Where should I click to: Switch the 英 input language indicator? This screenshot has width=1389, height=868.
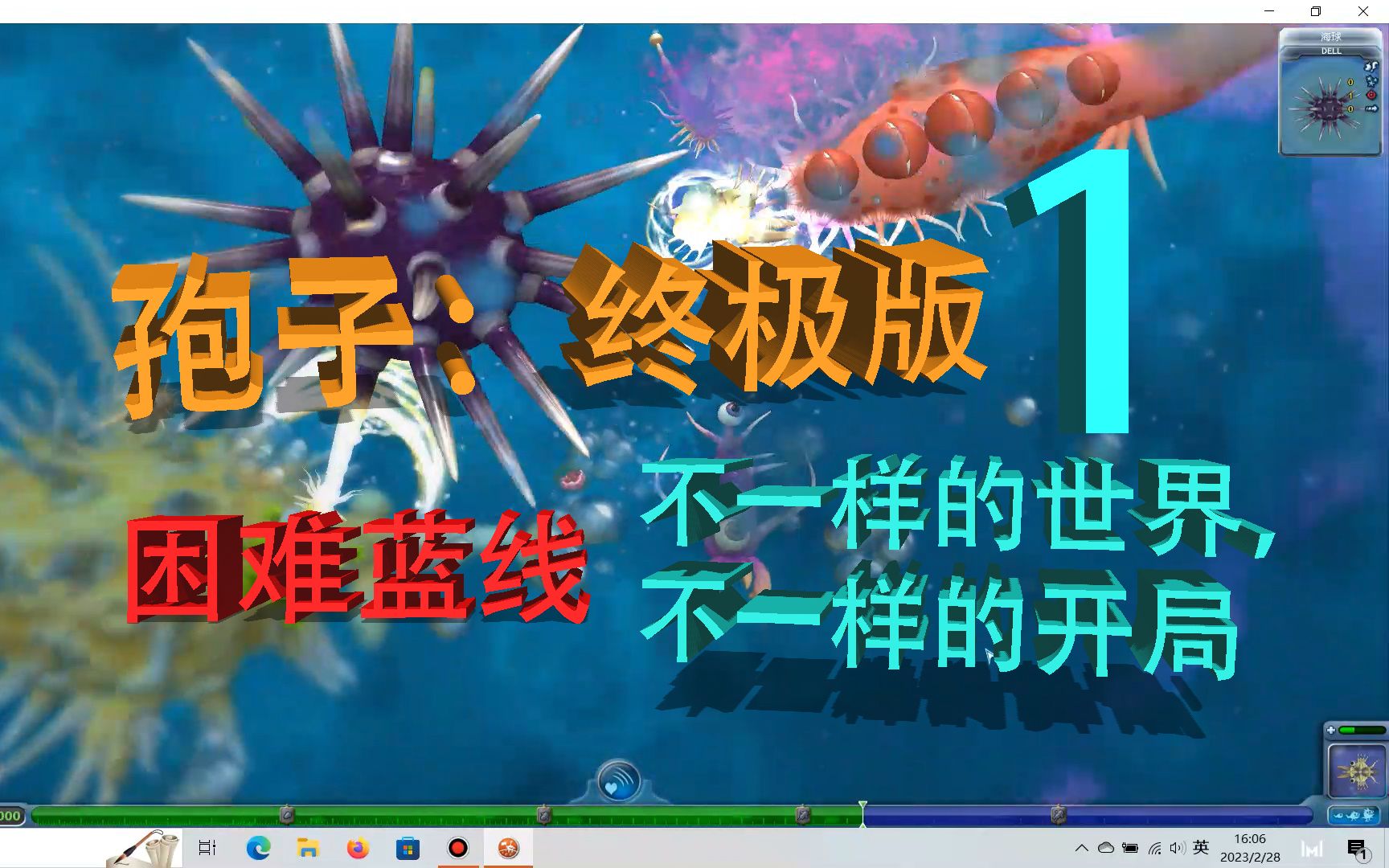pyautogui.click(x=1201, y=847)
